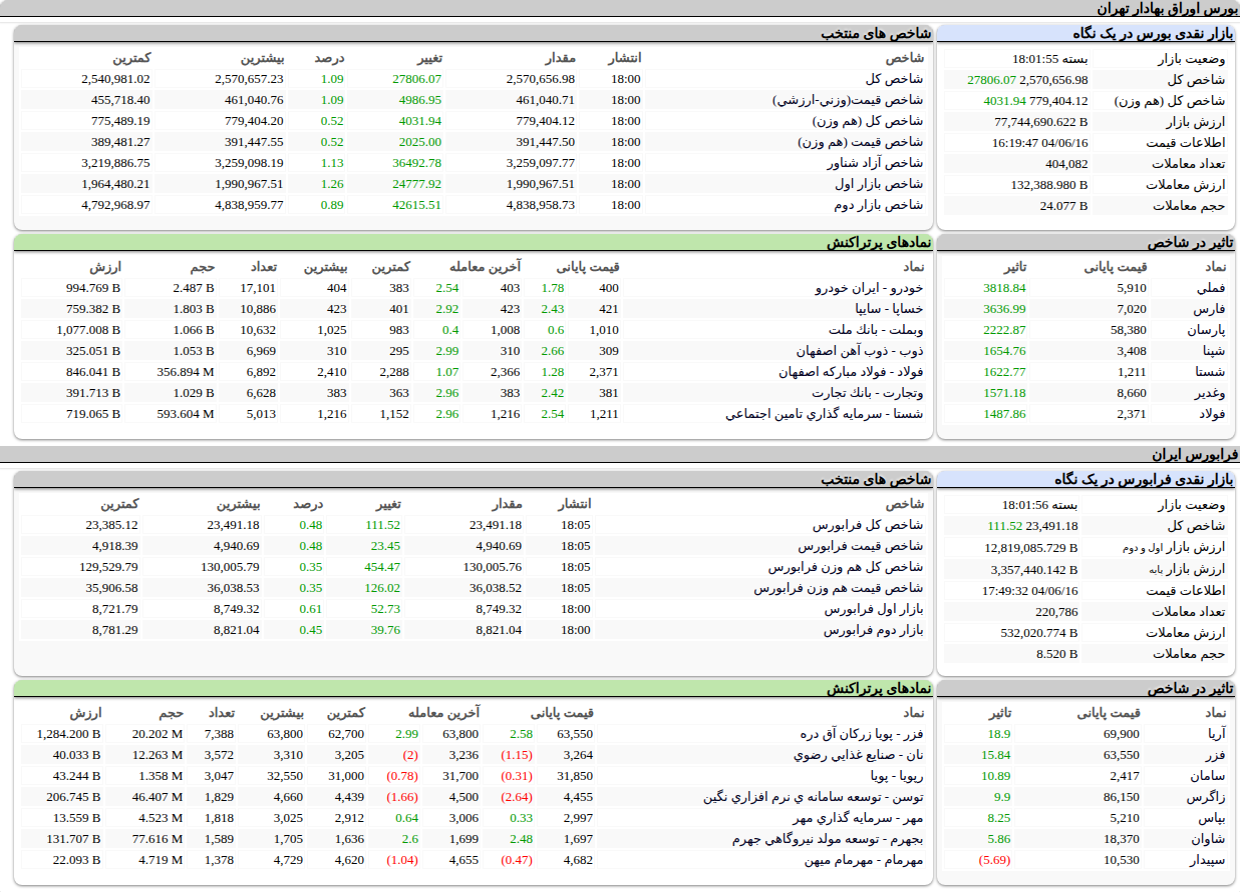This screenshot has width=1240, height=892.
Task: Select فارس in index impact table
Action: click(1211, 309)
